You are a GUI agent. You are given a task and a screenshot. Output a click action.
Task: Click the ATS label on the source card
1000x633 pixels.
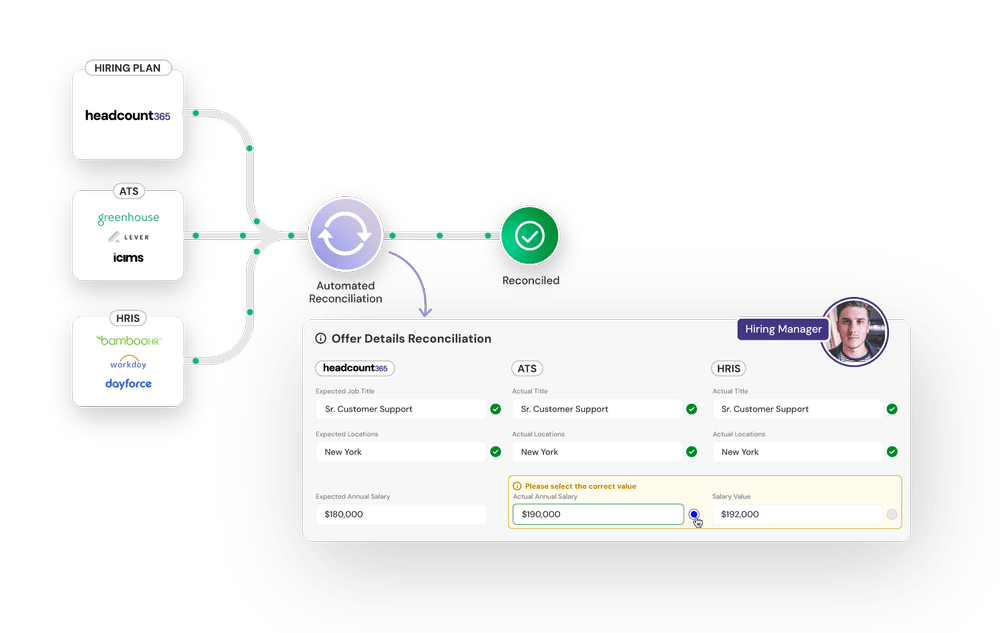[x=128, y=191]
